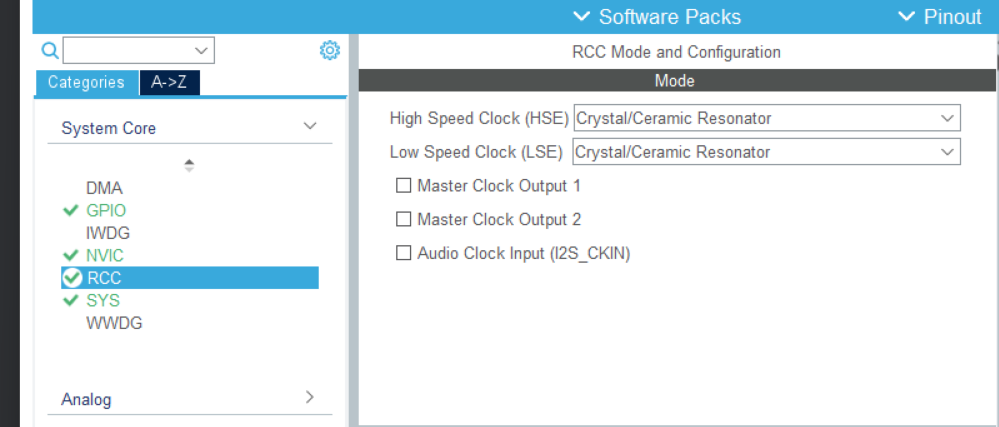Collapse the System Core category
Screen dimensions: 999x427
[x=310, y=127]
